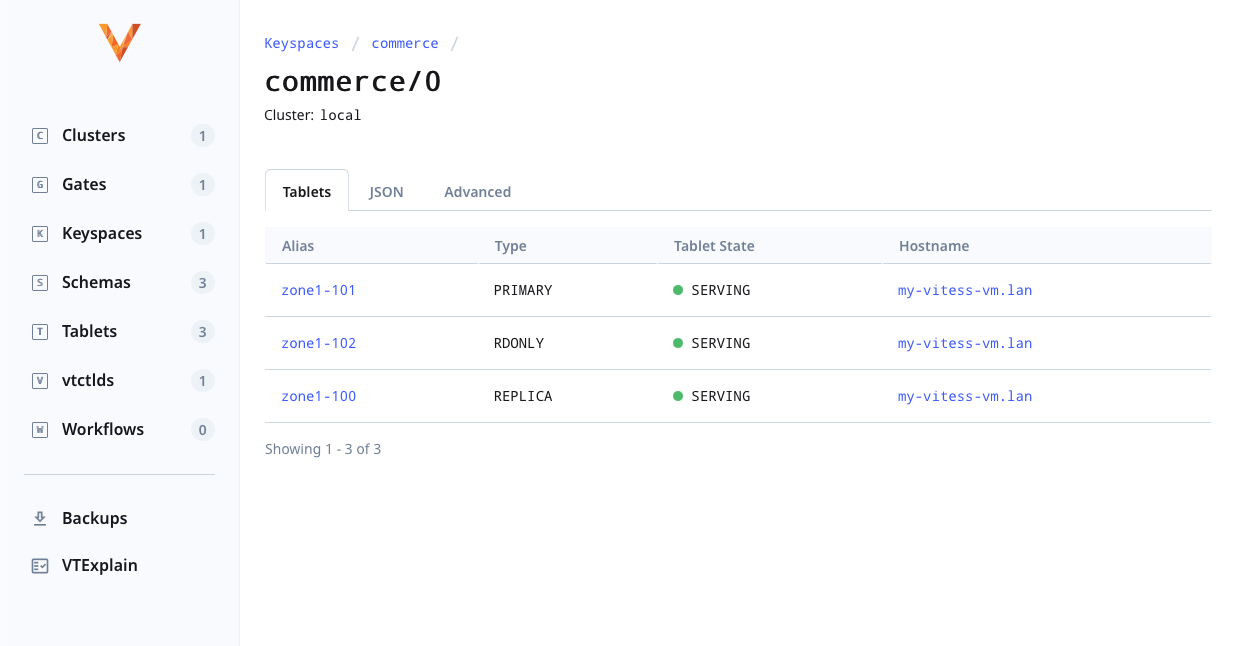The image size is (1236, 646).
Task: Click the Vitess logo icon
Action: pos(119,42)
